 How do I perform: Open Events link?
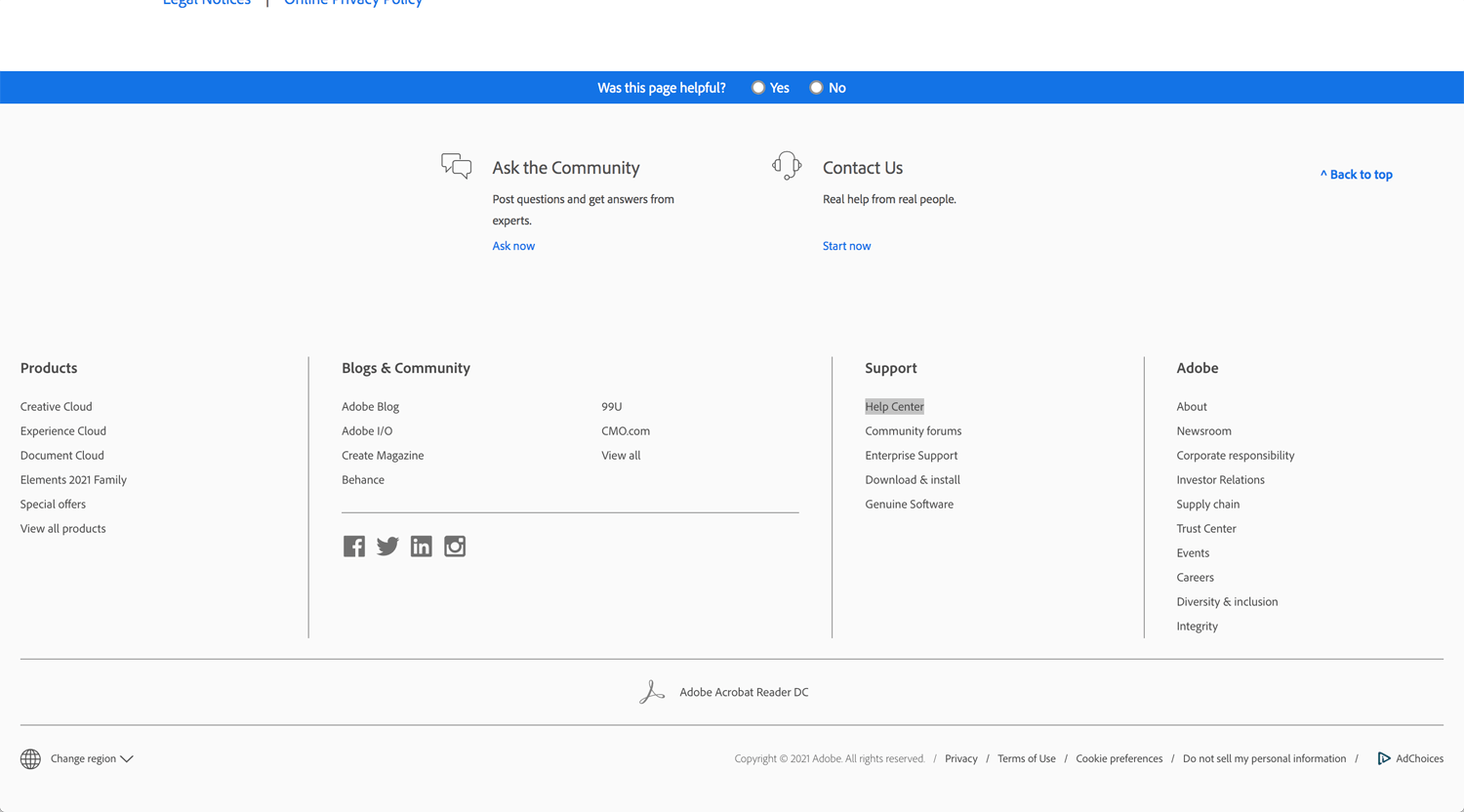coord(1193,553)
